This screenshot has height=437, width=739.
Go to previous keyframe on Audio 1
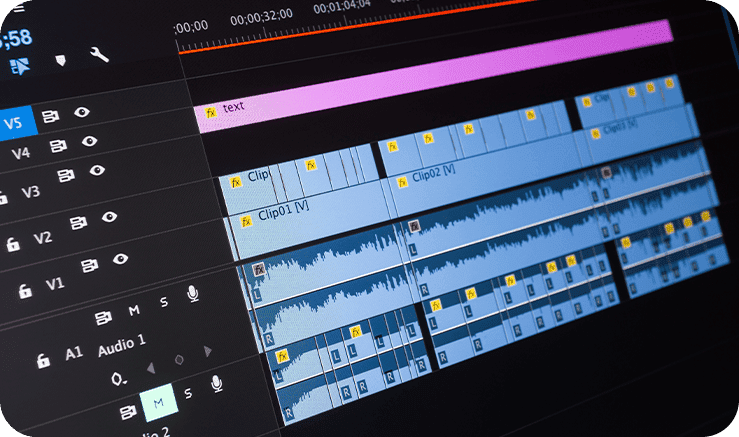[x=151, y=368]
